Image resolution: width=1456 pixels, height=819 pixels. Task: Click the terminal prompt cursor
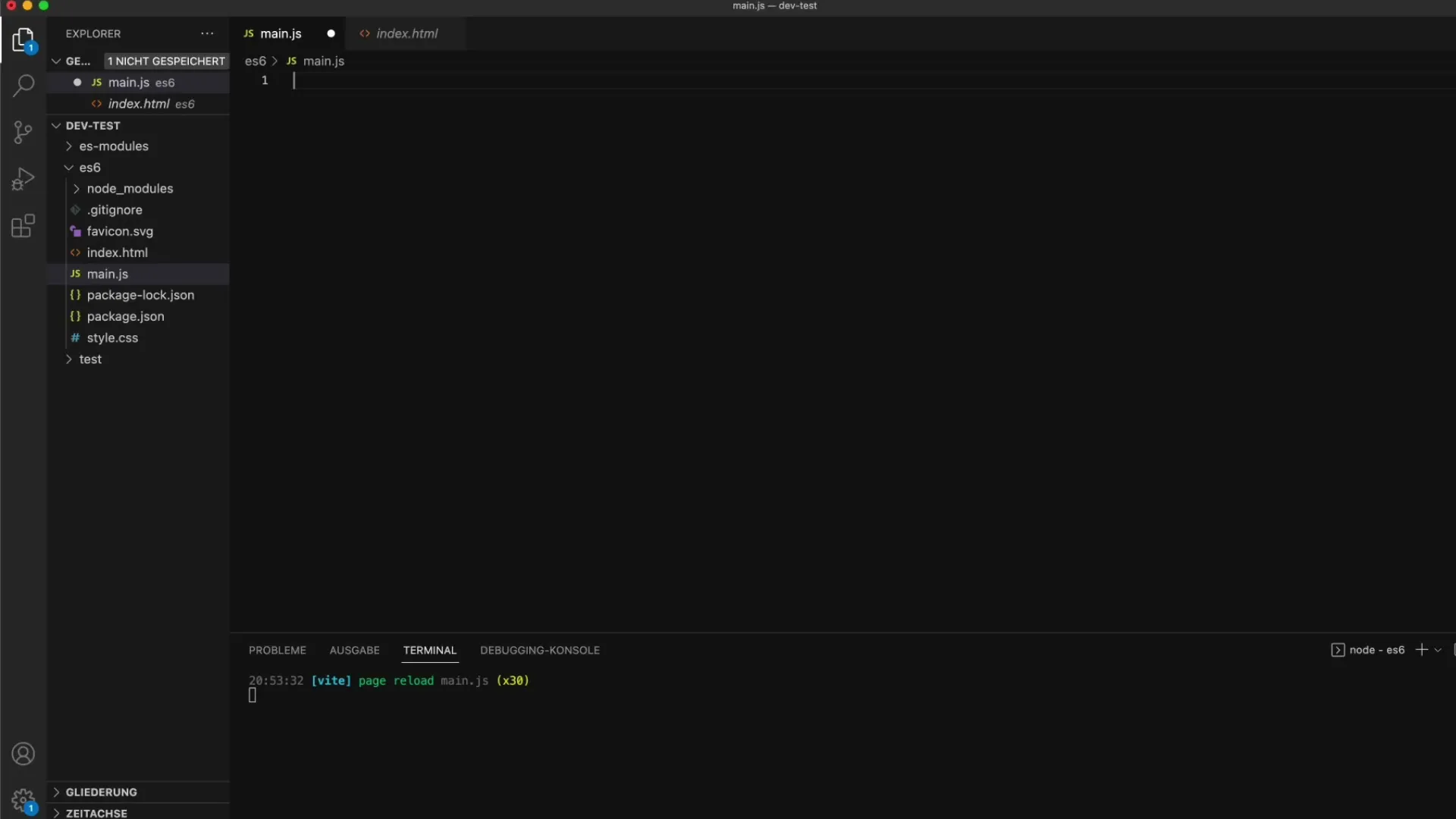(x=253, y=695)
